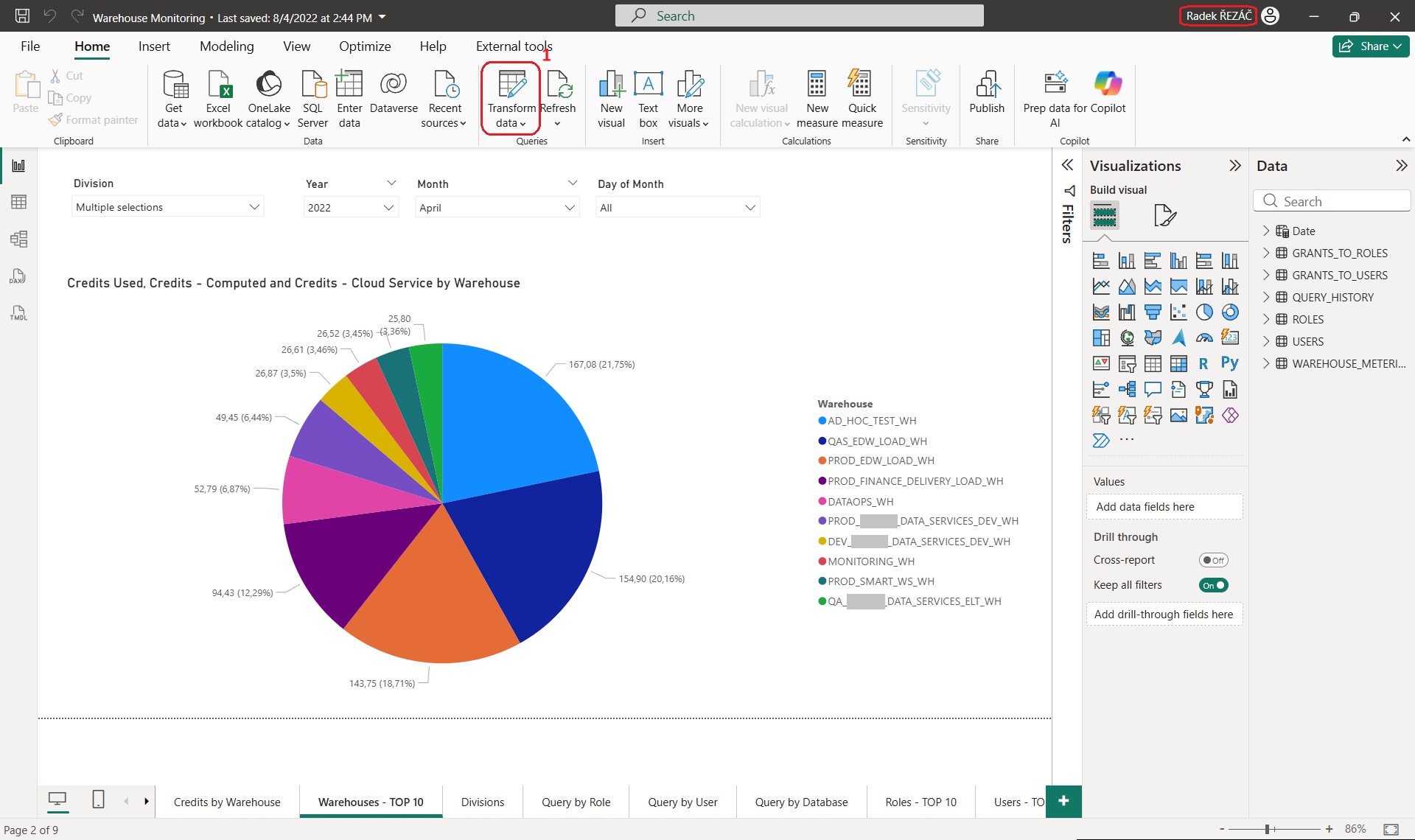Open the Division slicer dropdown
Image resolution: width=1415 pixels, height=840 pixels.
coord(254,207)
